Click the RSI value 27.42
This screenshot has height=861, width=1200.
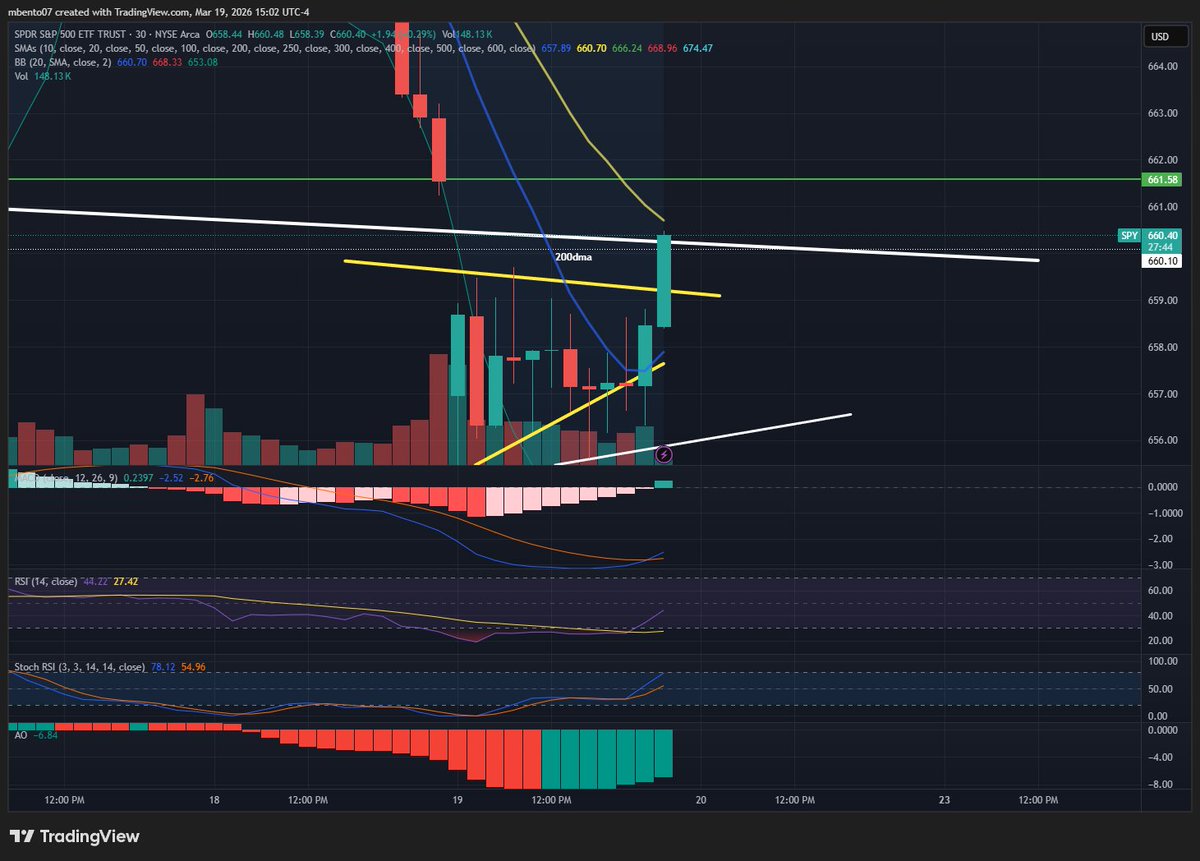coord(125,580)
